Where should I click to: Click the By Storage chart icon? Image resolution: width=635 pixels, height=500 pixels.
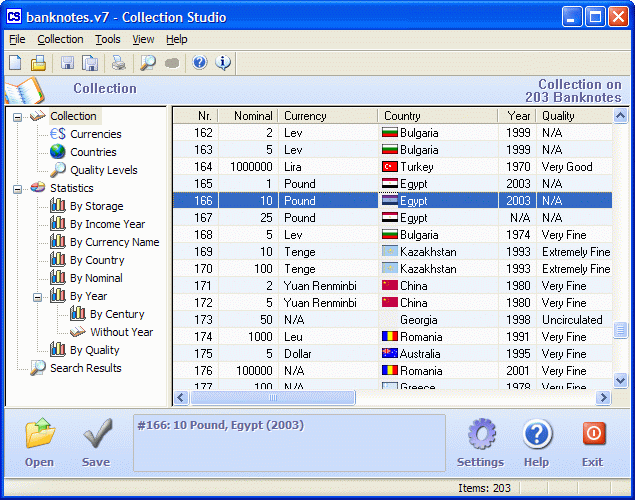pos(58,205)
